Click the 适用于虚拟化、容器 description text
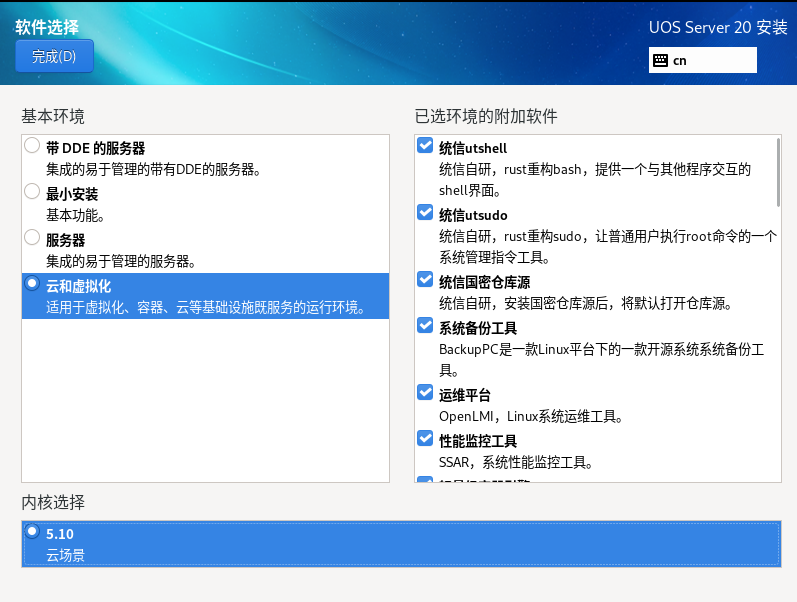The width and height of the screenshot is (797, 602). tap(206, 307)
